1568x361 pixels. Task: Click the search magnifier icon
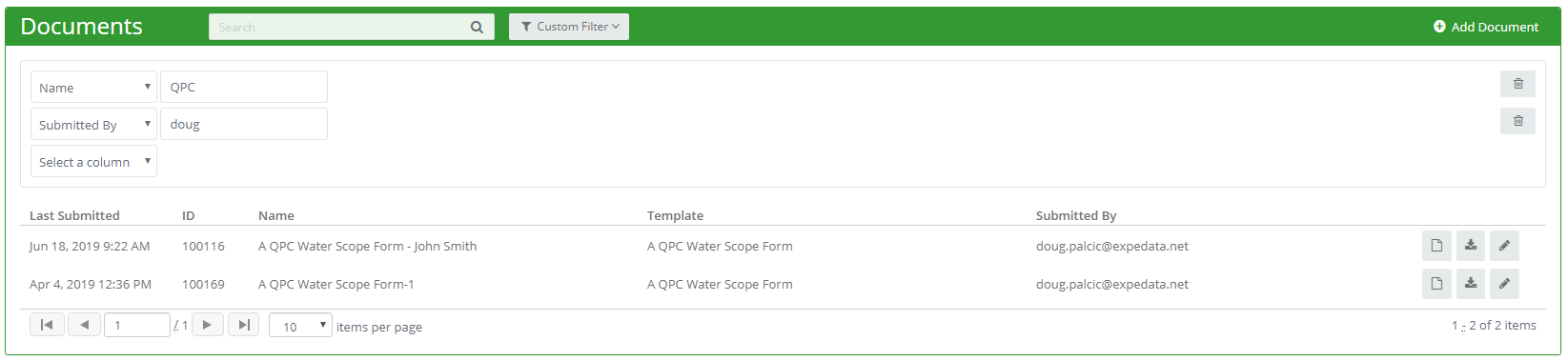click(477, 28)
